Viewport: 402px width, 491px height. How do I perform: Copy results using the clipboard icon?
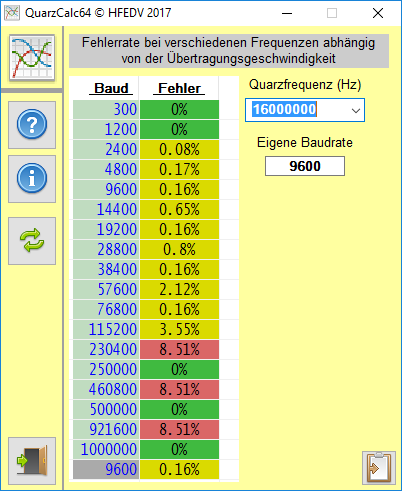pyautogui.click(x=379, y=468)
